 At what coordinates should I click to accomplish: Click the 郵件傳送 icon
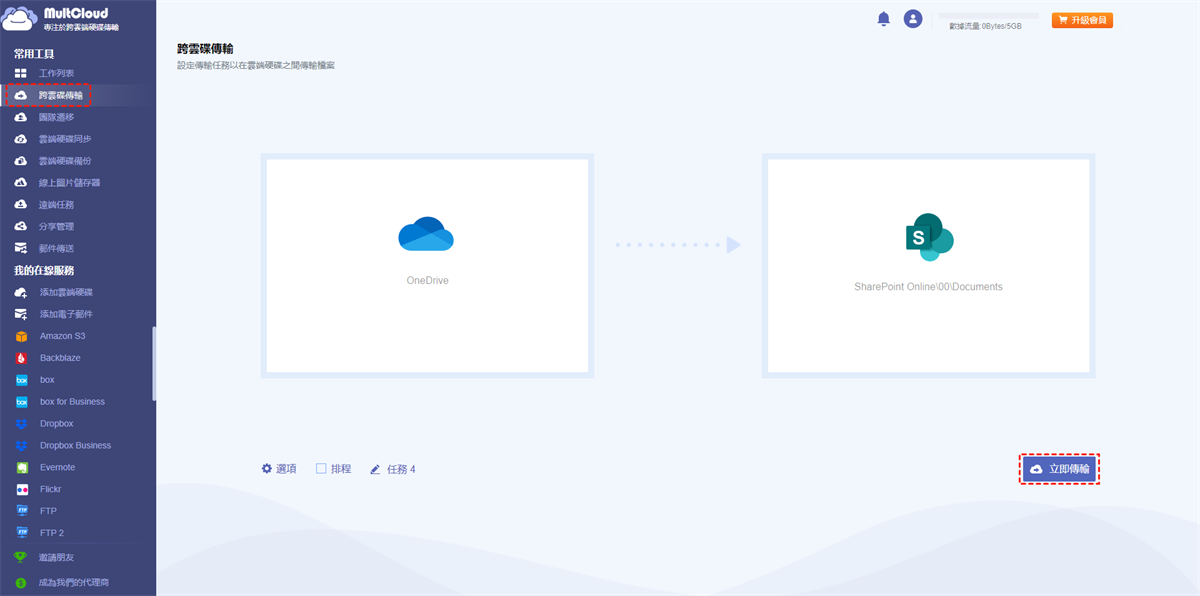(20, 249)
